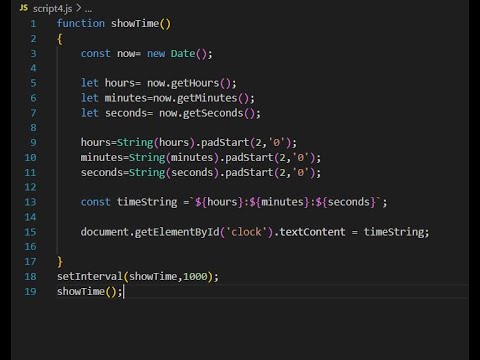Click line number 17 in gutter
Image resolution: width=480 pixels, height=360 pixels.
coord(30,262)
